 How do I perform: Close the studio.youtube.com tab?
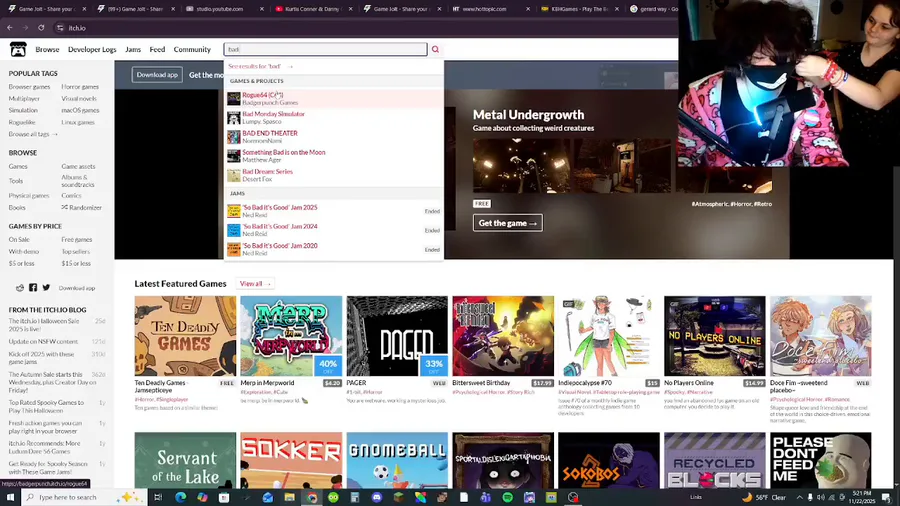point(262,9)
